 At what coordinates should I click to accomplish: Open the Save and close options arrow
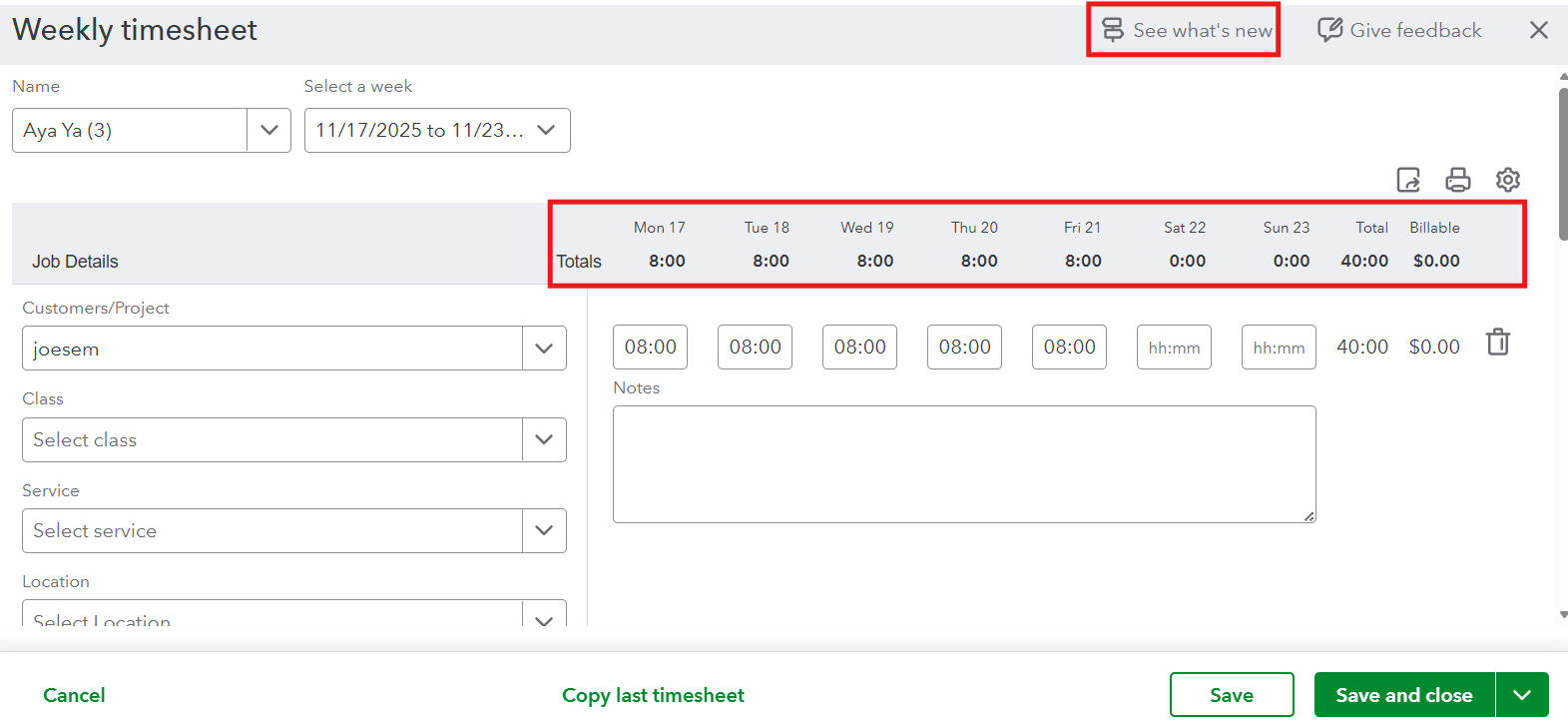click(x=1522, y=695)
